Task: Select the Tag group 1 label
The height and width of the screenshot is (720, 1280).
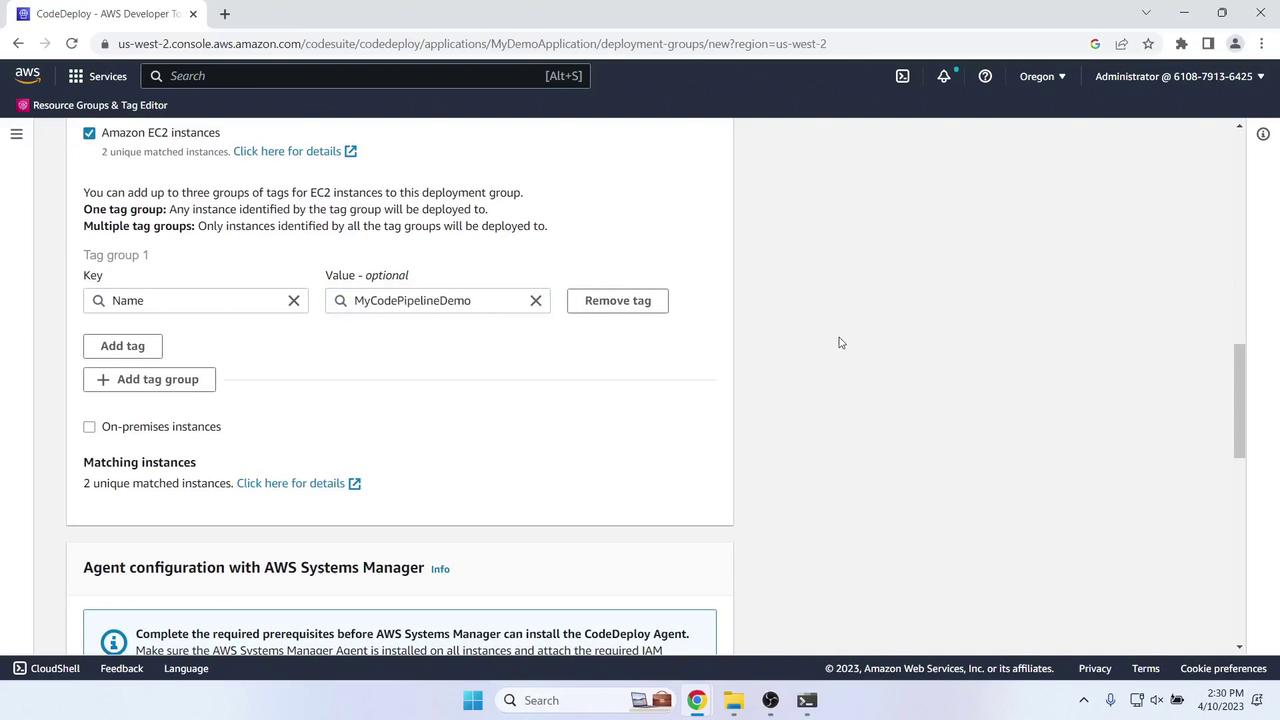Action: coord(116,256)
